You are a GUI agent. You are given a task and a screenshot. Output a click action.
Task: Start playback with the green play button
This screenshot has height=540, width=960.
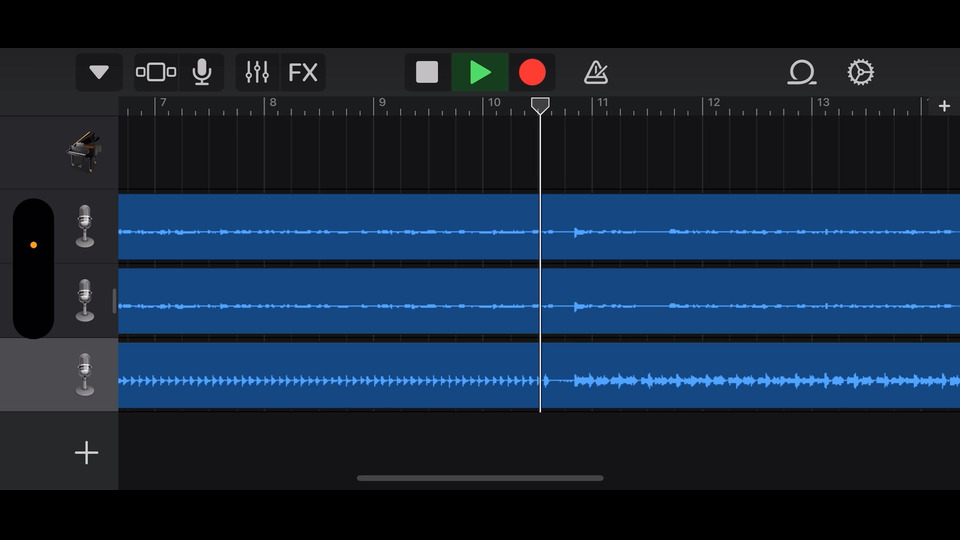tap(480, 72)
